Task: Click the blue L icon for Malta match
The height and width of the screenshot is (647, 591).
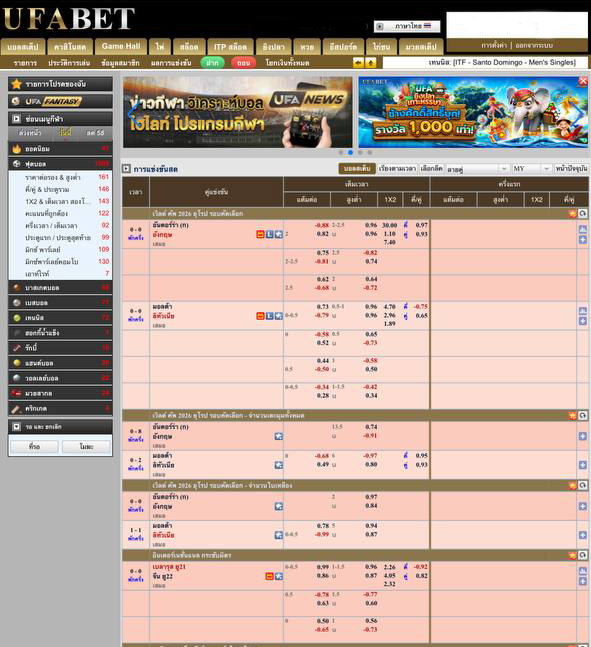Action: [x=269, y=316]
